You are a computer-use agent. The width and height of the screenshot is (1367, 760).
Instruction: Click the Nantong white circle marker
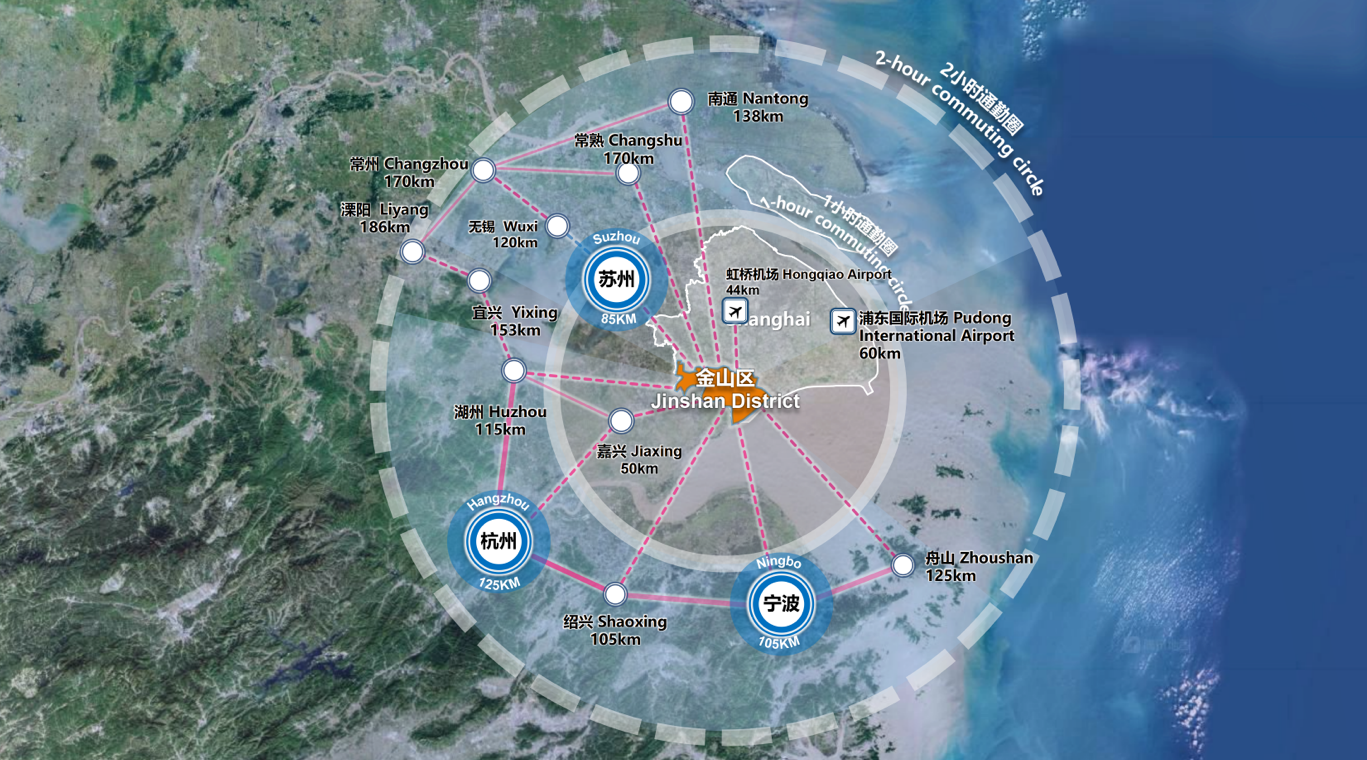[x=681, y=101]
